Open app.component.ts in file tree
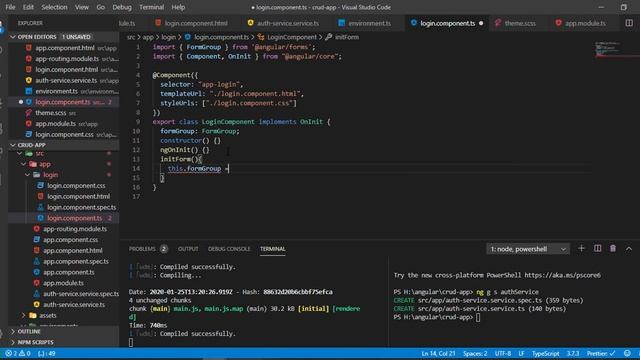This screenshot has height=360, width=640. point(69,272)
